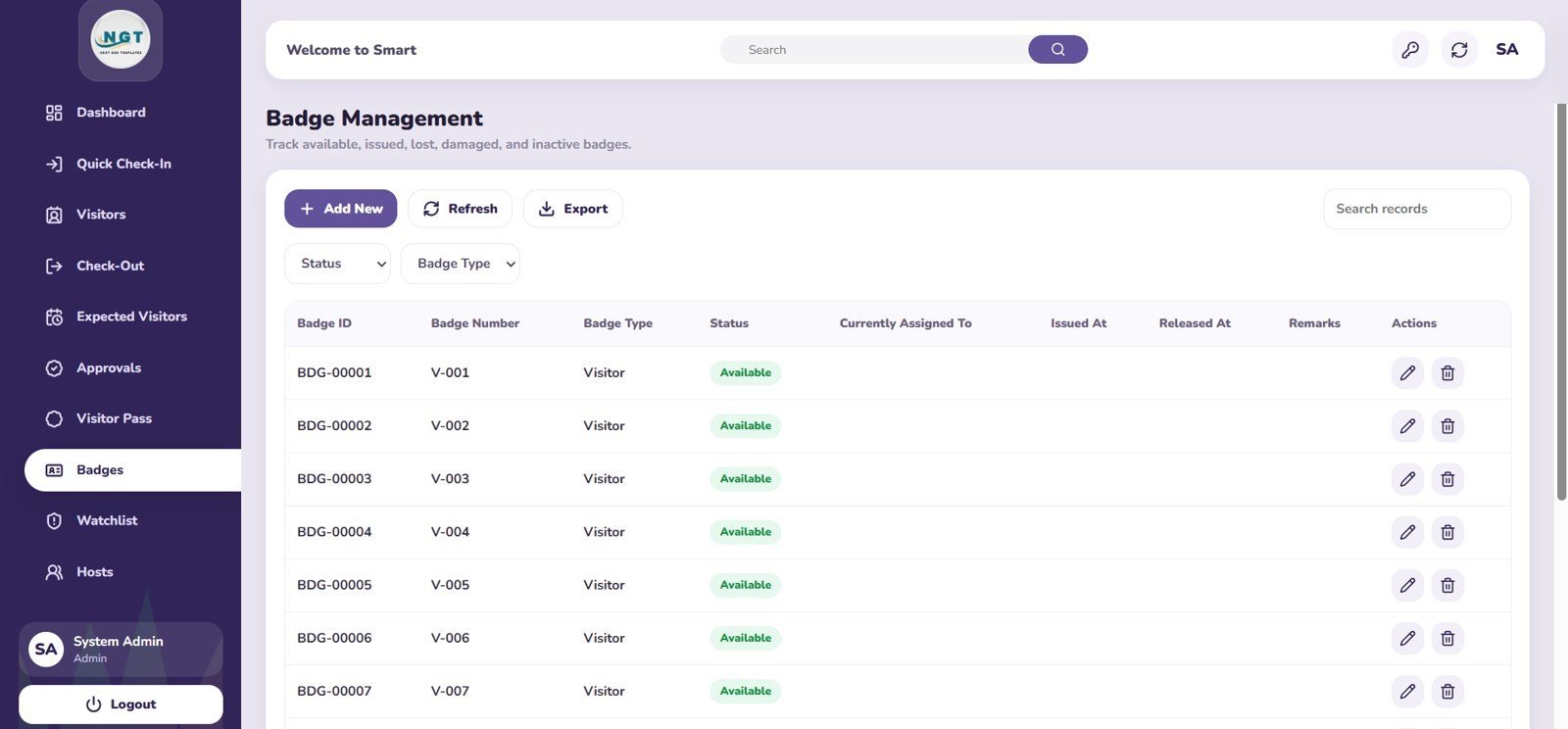Delete badge BDG-00006 with trash icon
This screenshot has width=1568, height=729.
1447,638
